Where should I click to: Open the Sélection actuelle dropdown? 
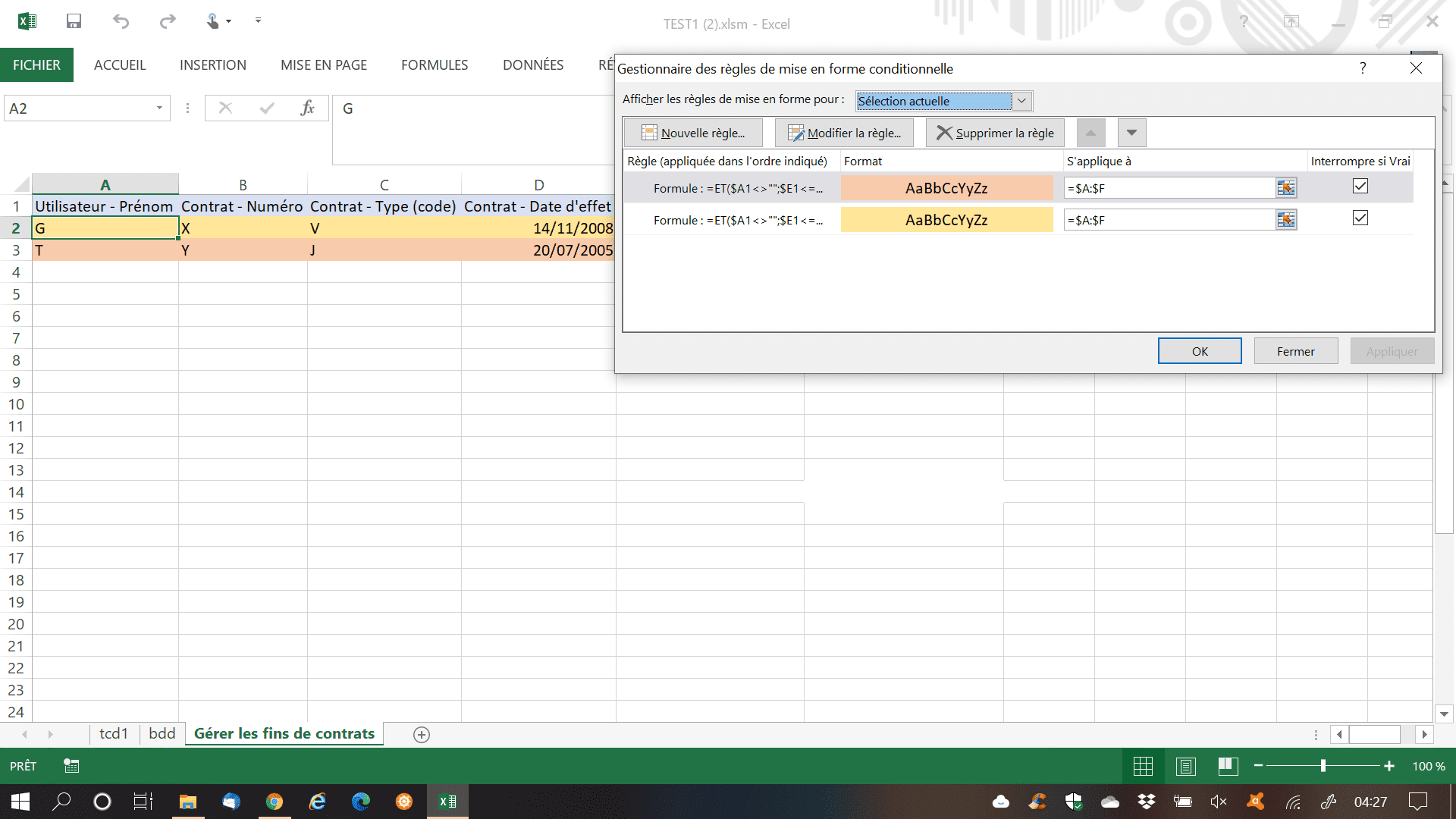[x=1021, y=101]
